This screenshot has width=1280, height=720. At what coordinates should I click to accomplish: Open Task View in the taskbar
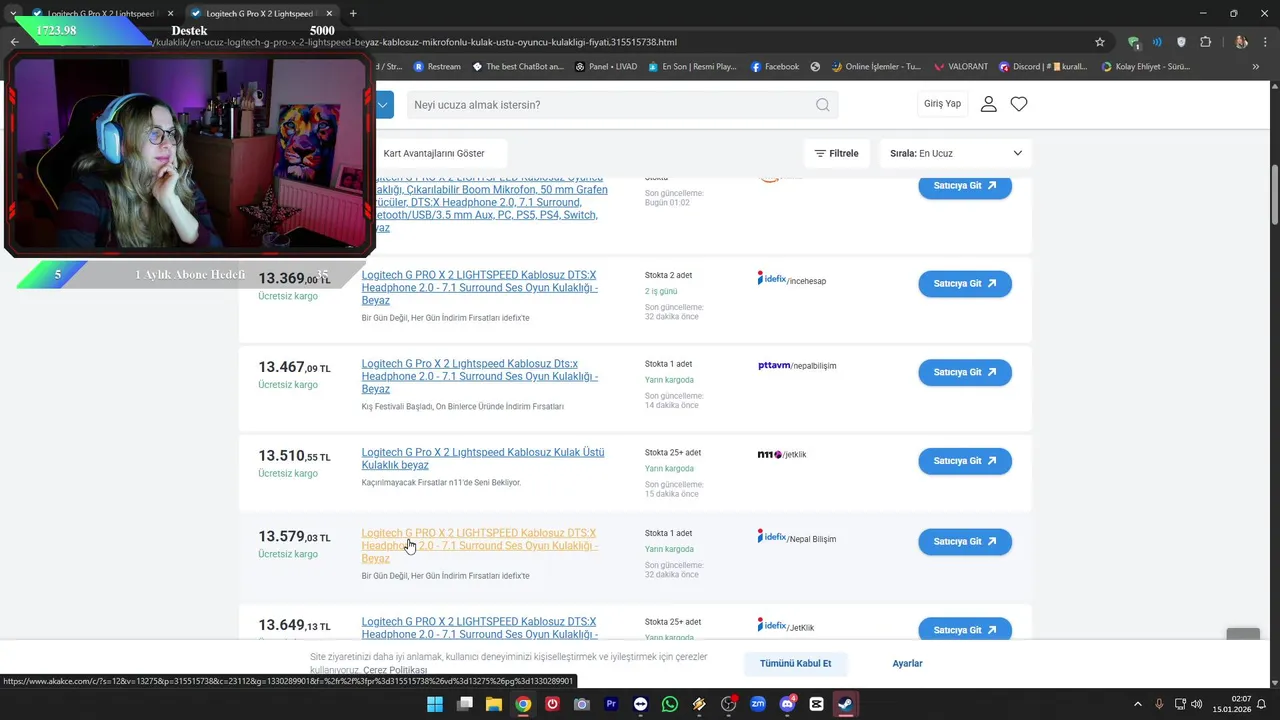[465, 704]
